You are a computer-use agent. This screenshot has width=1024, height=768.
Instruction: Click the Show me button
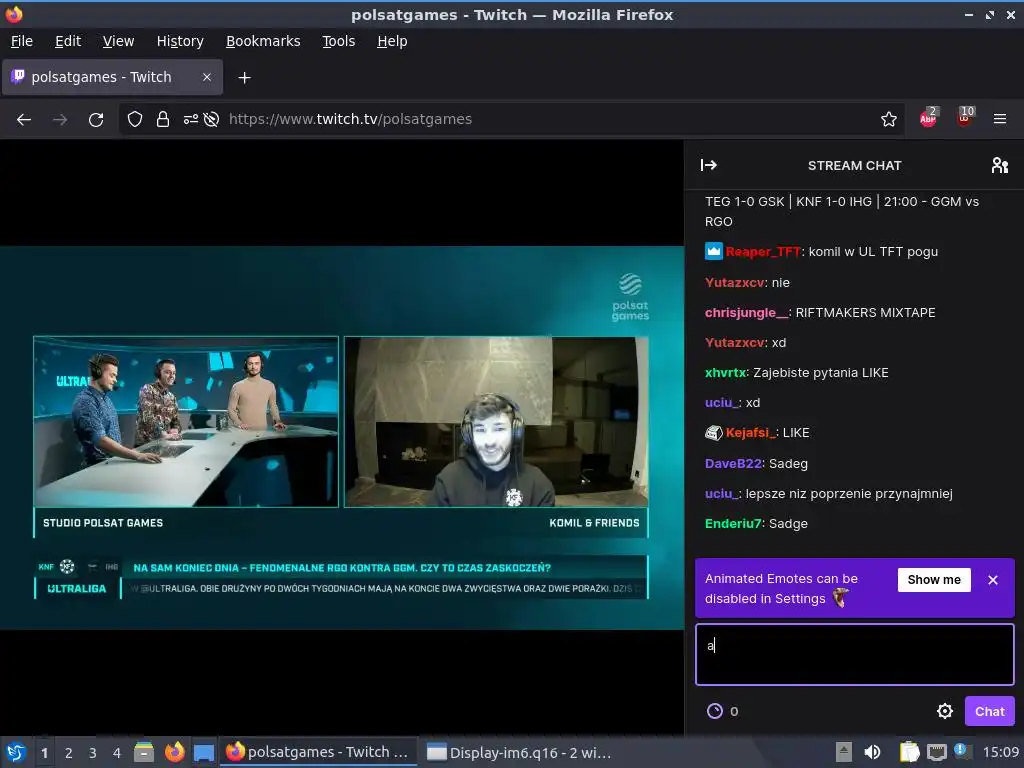934,580
